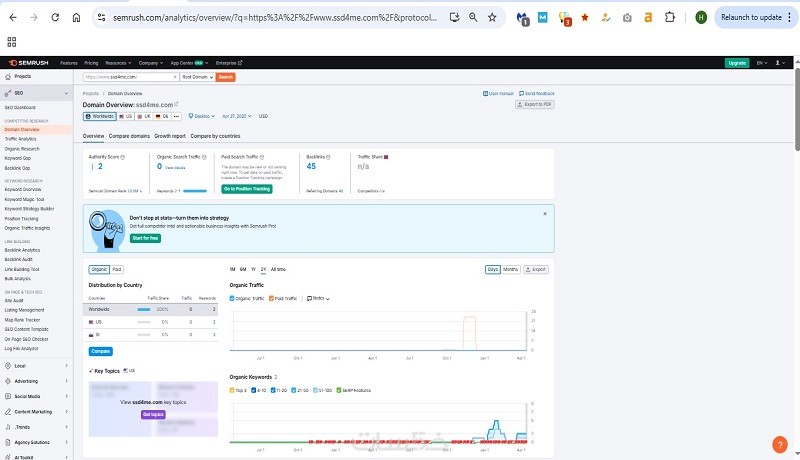
Task: Open the Desktop device dropdown
Action: pyautogui.click(x=202, y=116)
